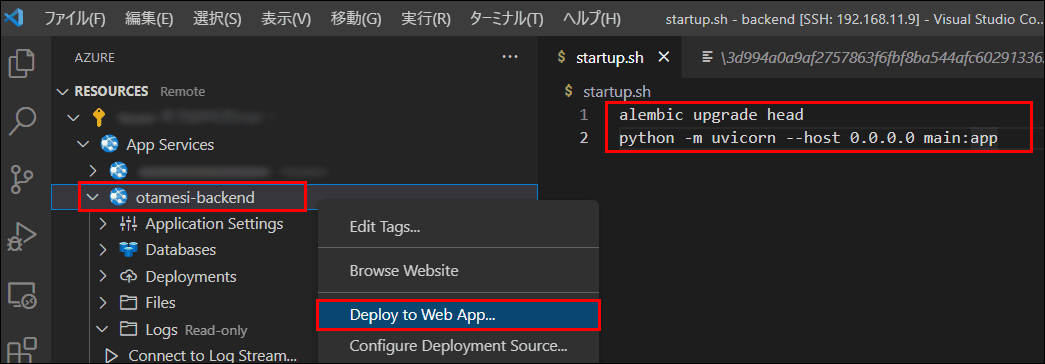Click the Files folder icon
This screenshot has height=364, width=1045.
tap(129, 303)
